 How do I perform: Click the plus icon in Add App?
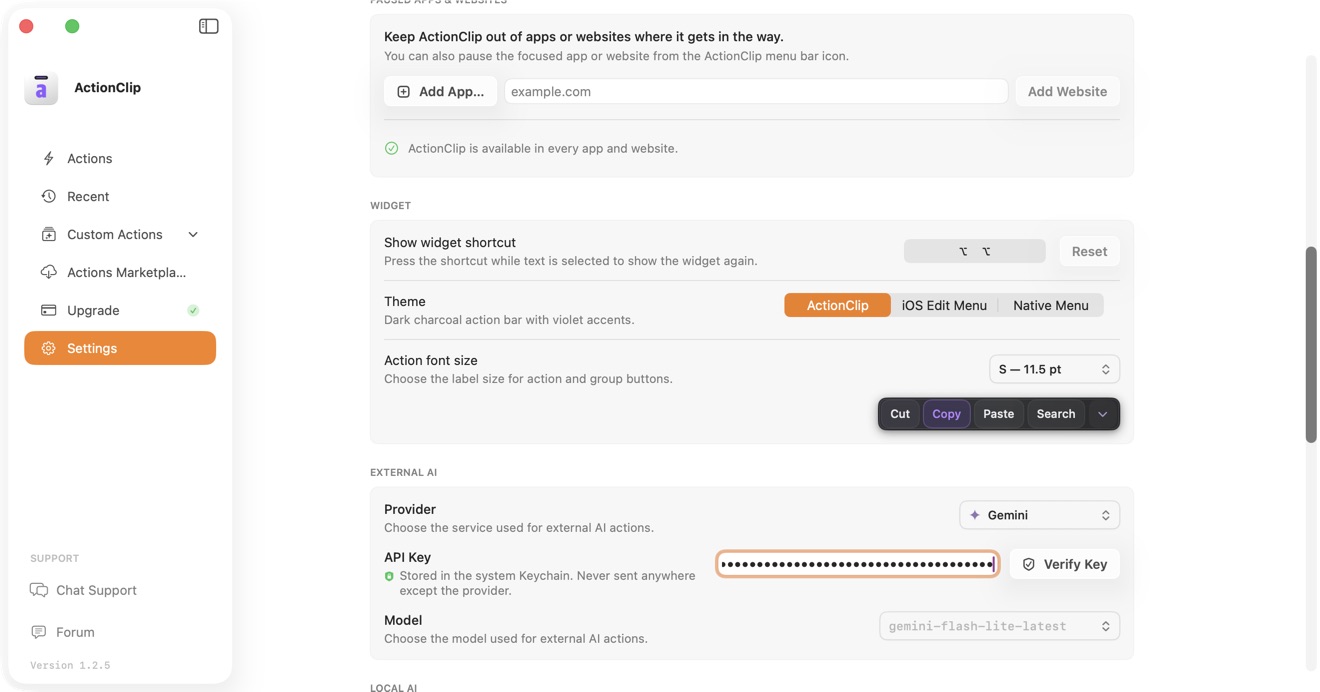pyautogui.click(x=403, y=91)
